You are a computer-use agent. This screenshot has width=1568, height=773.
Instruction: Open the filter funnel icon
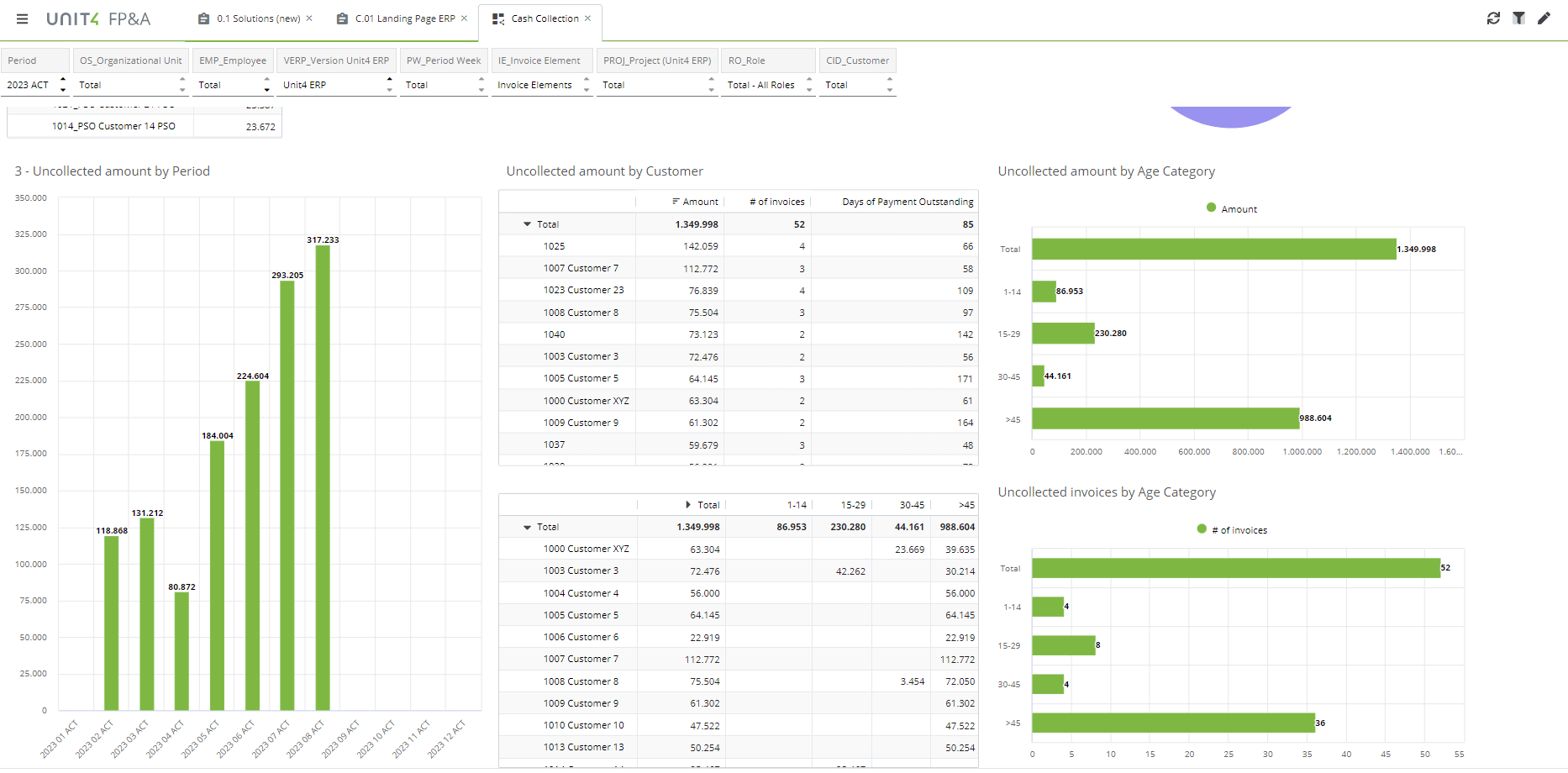pyautogui.click(x=1518, y=18)
